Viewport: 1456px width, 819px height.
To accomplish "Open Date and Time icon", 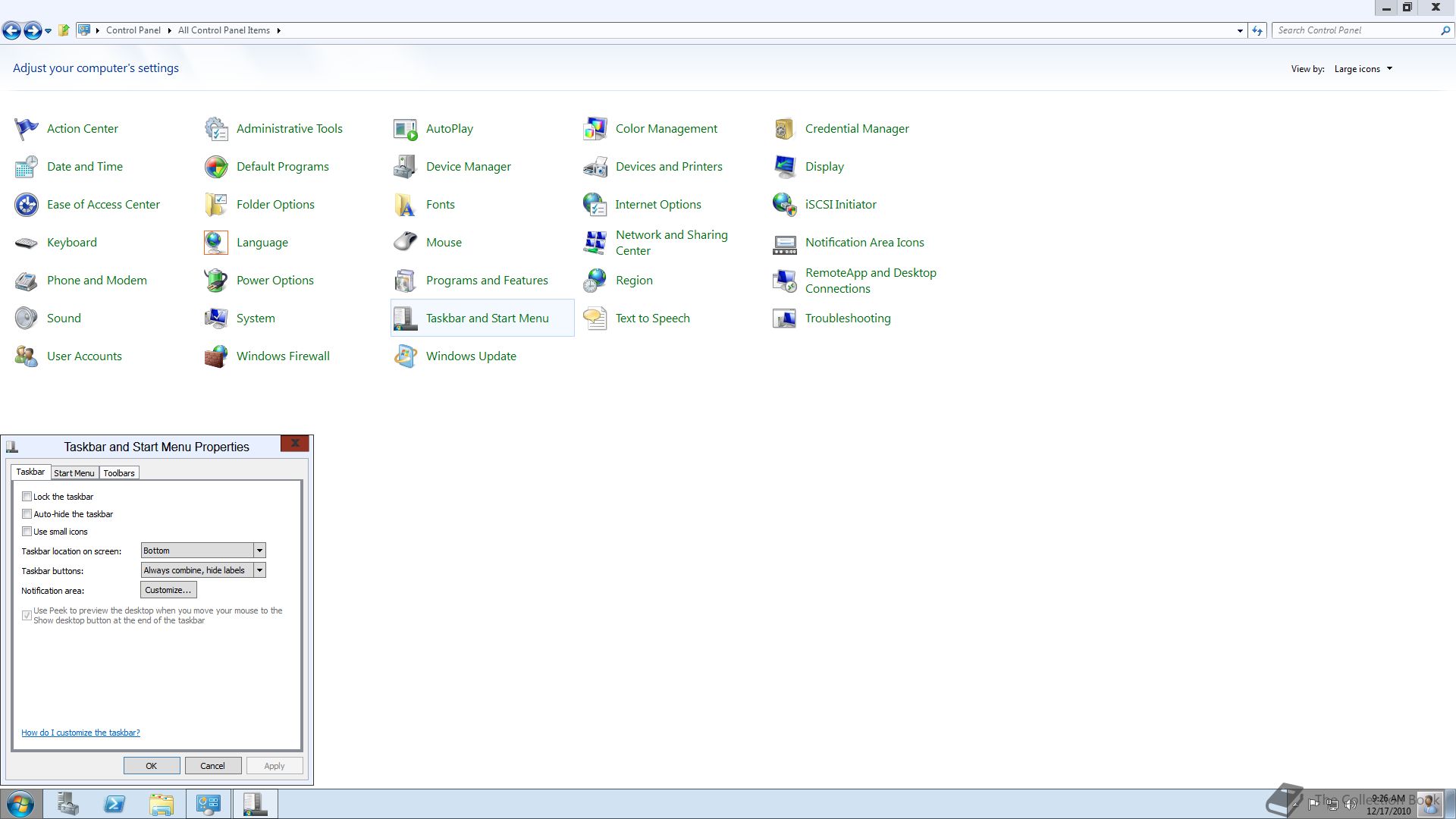I will [27, 167].
